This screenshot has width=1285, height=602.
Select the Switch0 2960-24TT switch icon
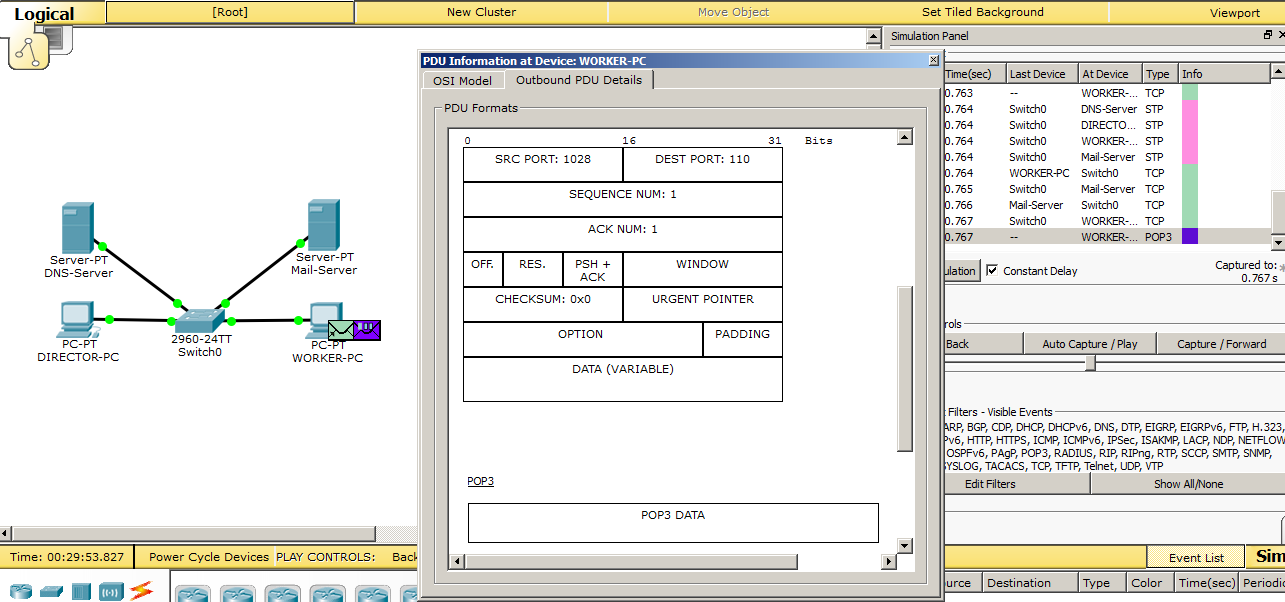coord(201,320)
